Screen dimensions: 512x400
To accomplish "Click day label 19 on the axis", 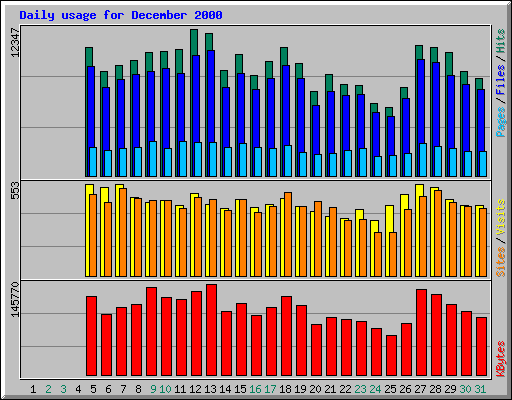I will point(300,389).
